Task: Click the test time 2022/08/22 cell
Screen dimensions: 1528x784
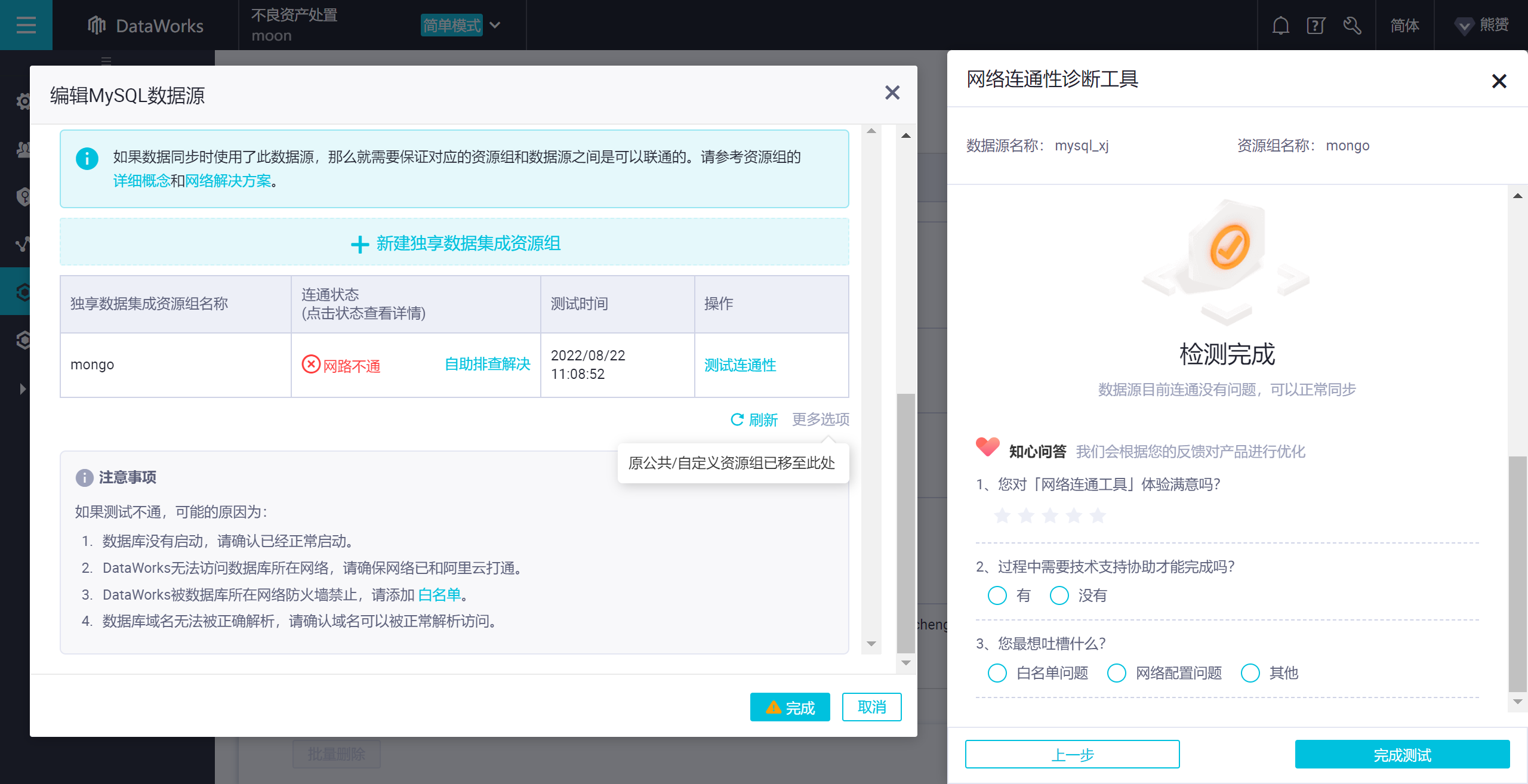Action: tap(617, 365)
